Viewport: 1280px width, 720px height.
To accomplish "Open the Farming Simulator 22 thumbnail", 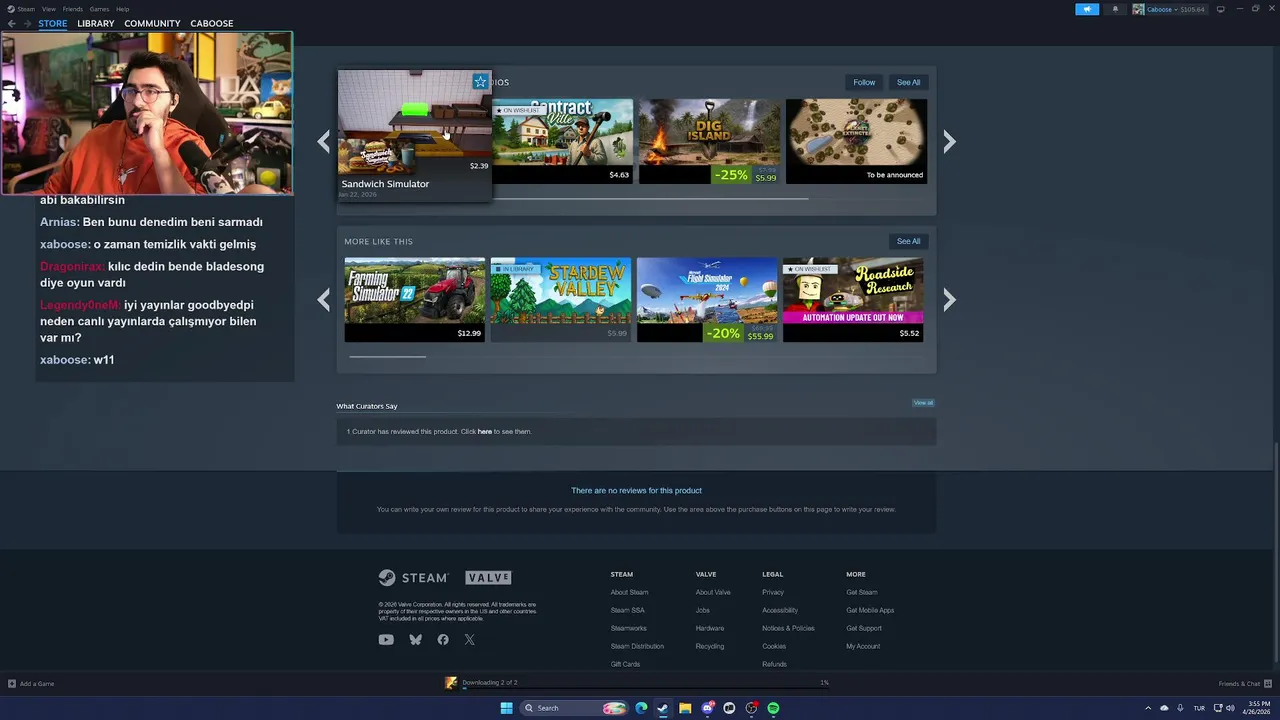I will coord(414,300).
